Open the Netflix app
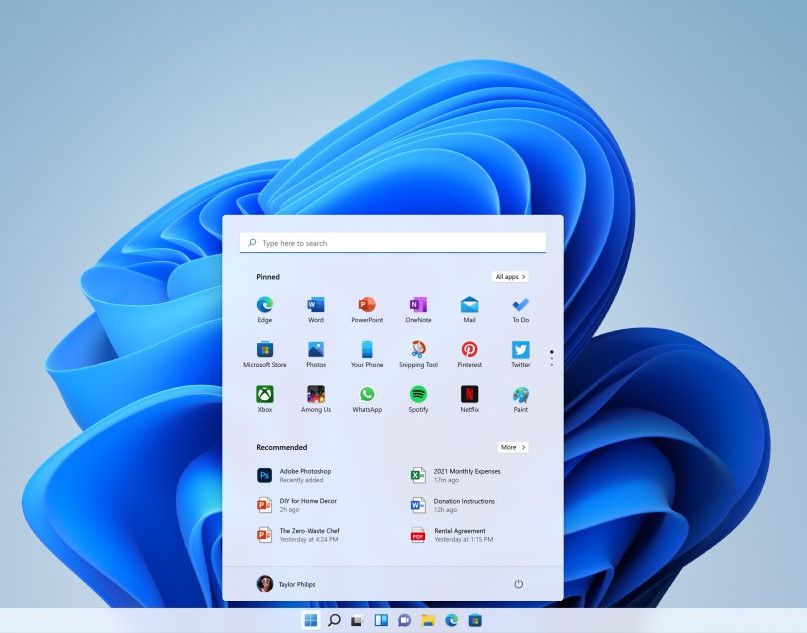The image size is (807, 633). [469, 399]
